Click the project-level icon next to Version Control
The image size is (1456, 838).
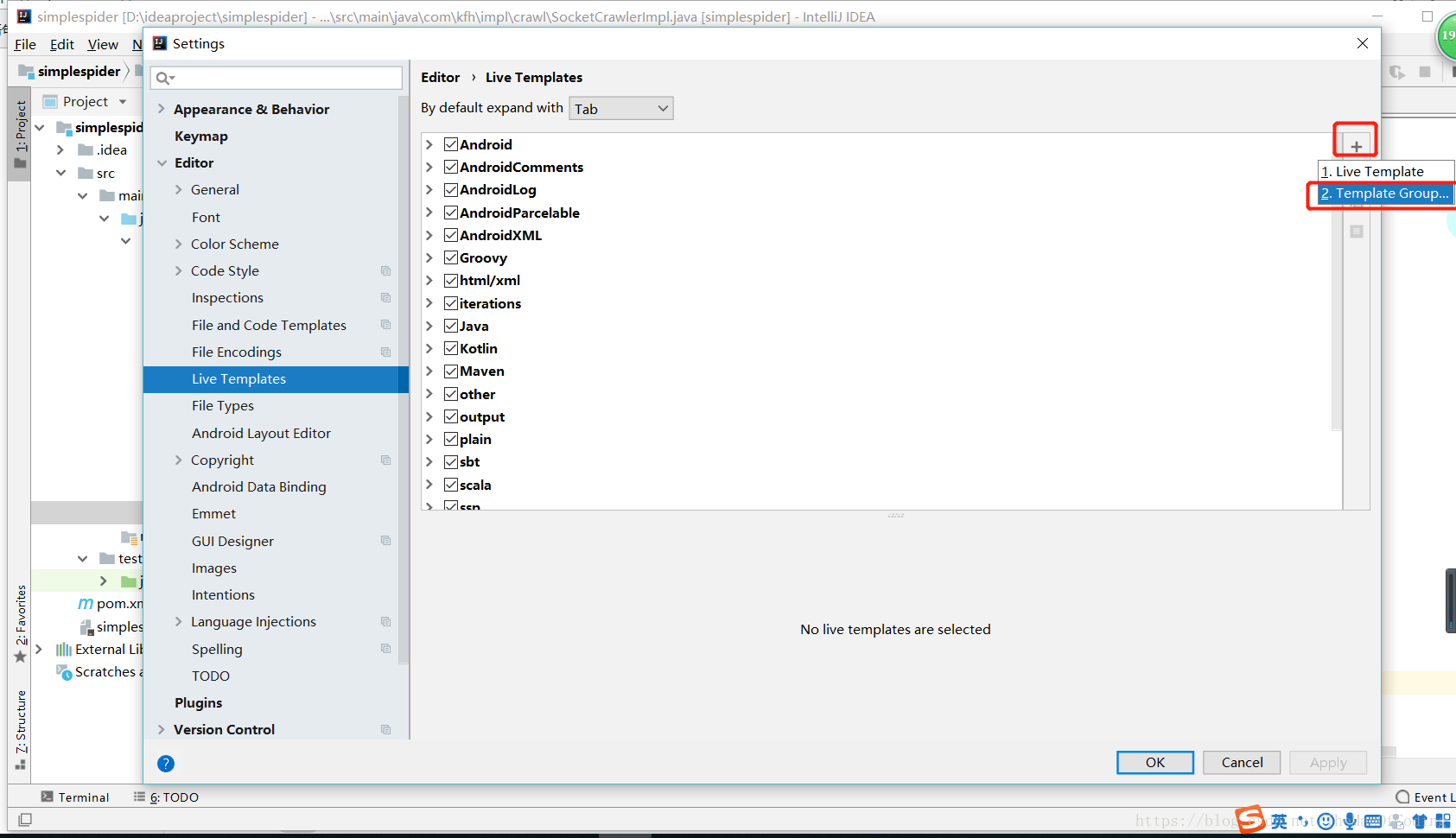[x=386, y=730]
